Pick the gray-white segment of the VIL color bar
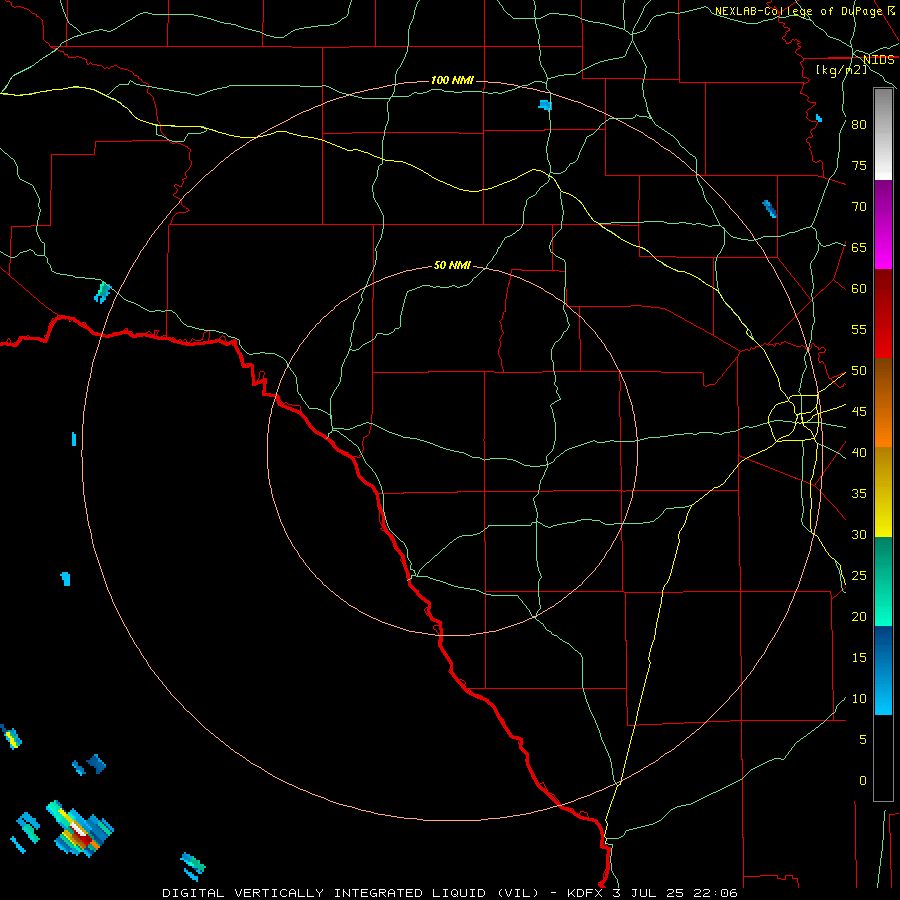Viewport: 900px width, 900px height. [x=883, y=134]
